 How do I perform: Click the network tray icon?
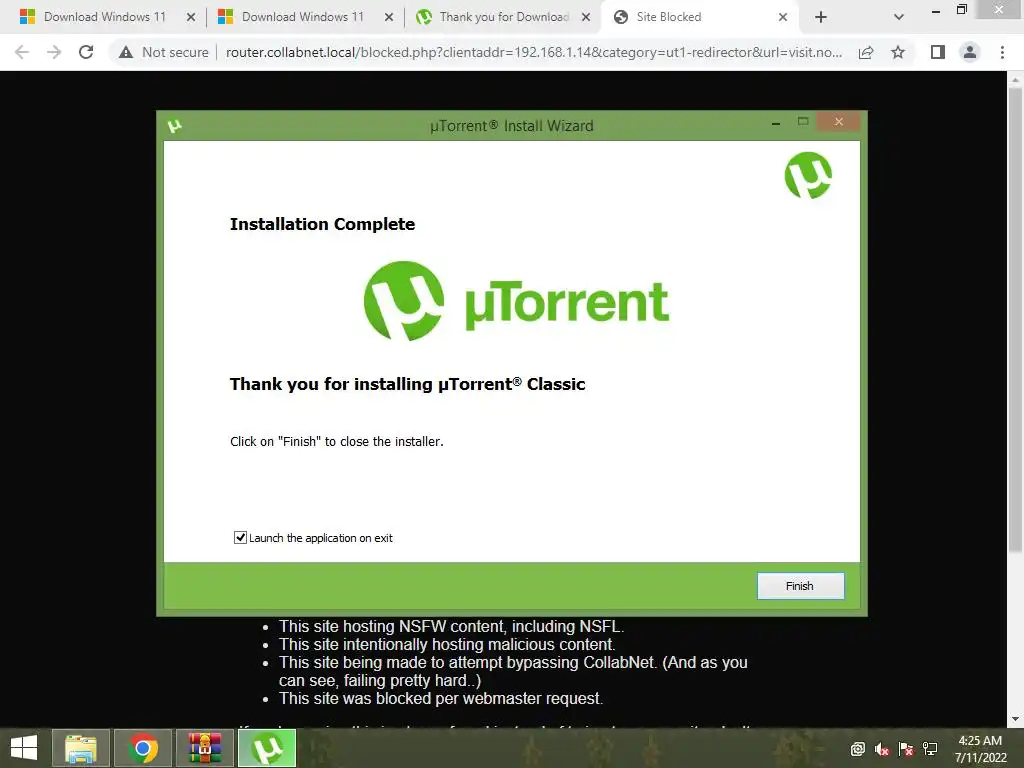point(930,749)
